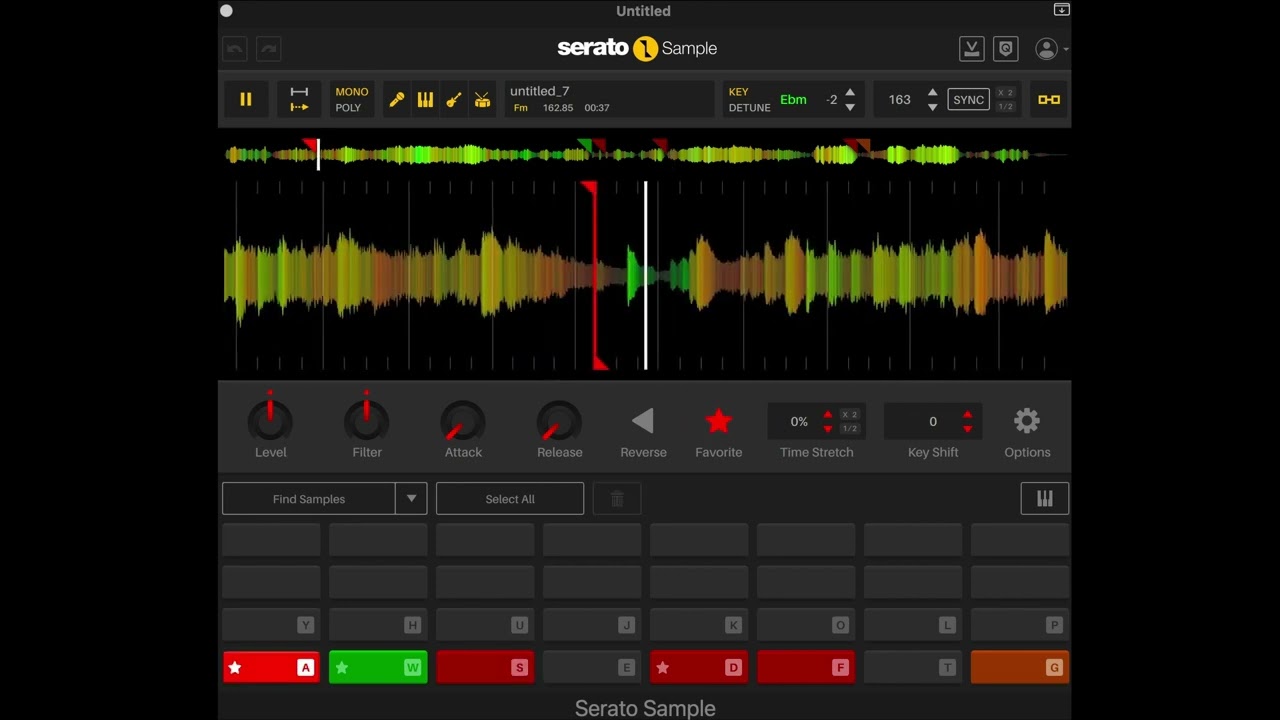1280x720 pixels.
Task: Click the window icon in title bar
Action: click(x=1061, y=10)
